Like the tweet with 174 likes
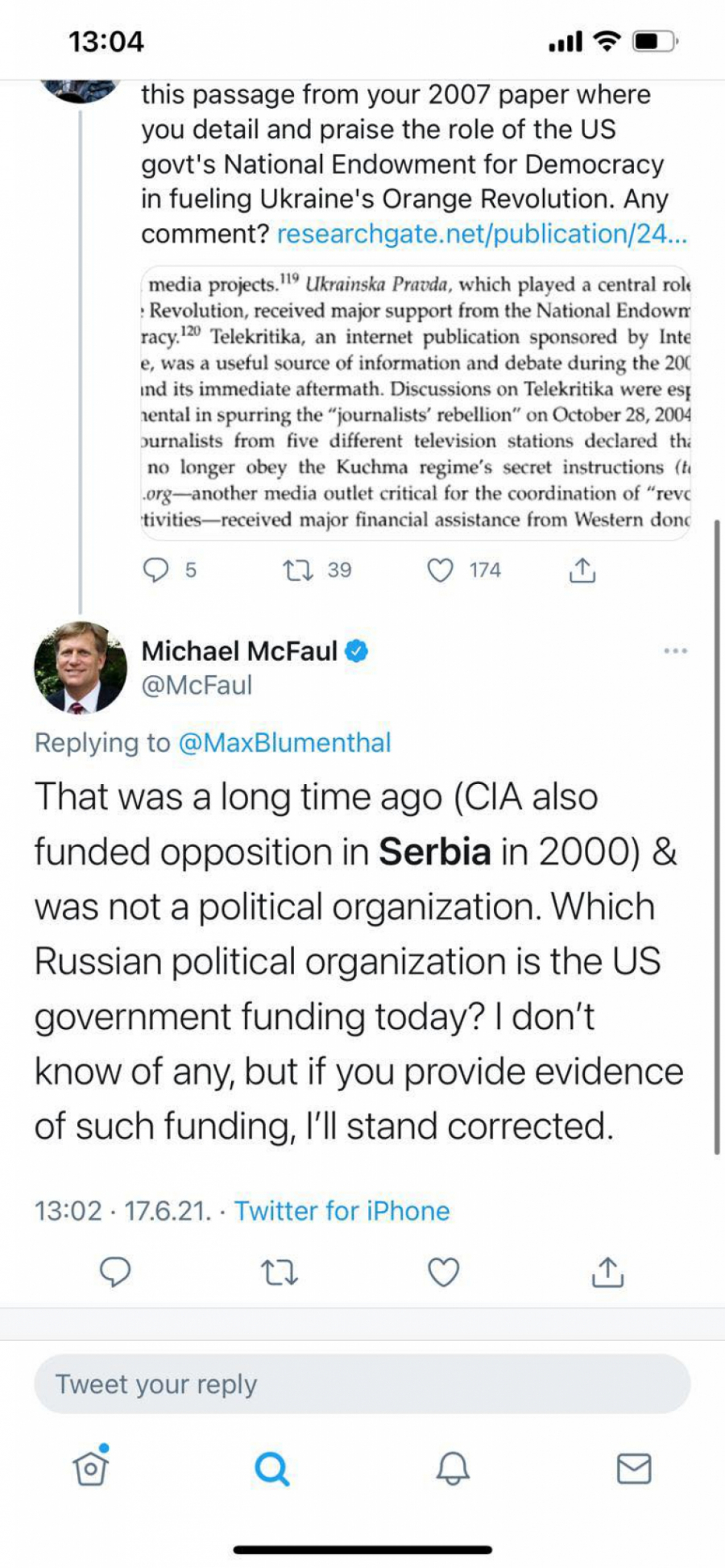The width and height of the screenshot is (725, 1568). (x=440, y=570)
